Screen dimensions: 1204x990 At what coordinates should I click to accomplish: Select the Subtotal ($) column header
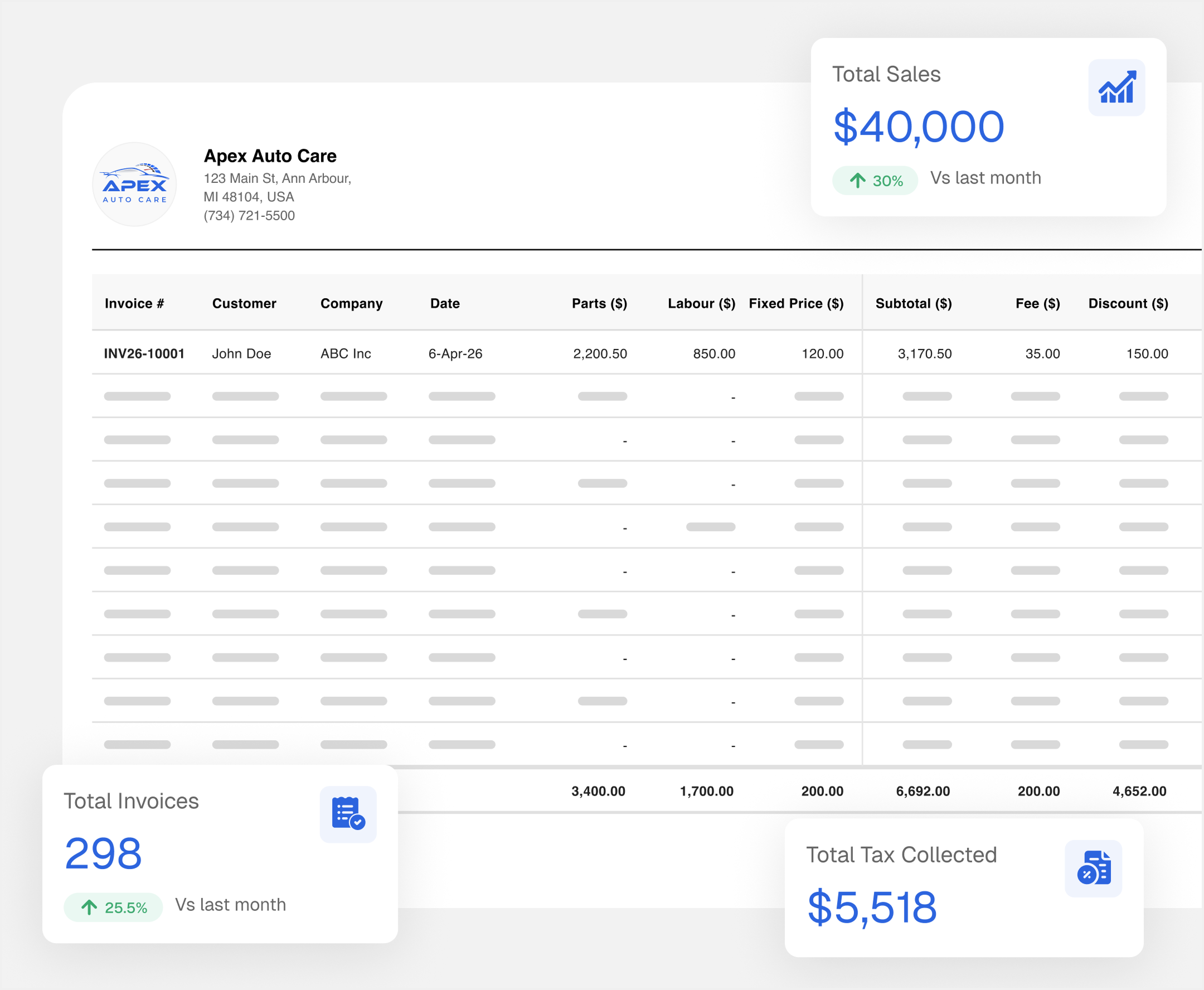[914, 303]
